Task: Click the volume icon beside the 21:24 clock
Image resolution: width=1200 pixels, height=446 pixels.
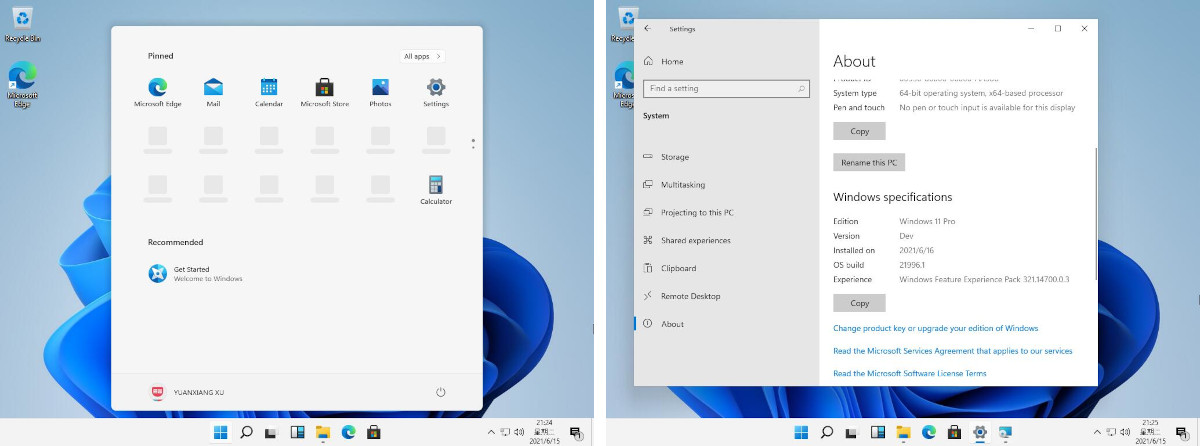Action: tap(517, 432)
